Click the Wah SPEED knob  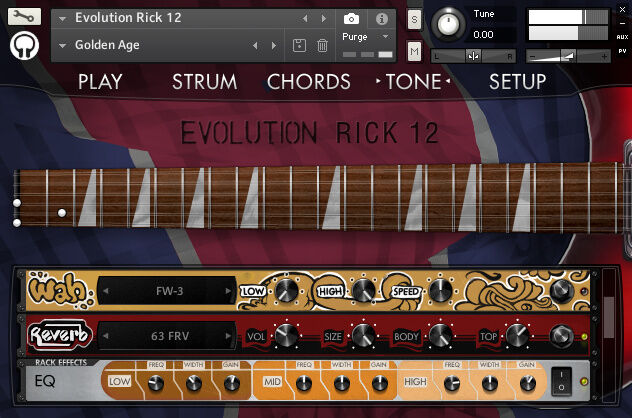(440, 291)
